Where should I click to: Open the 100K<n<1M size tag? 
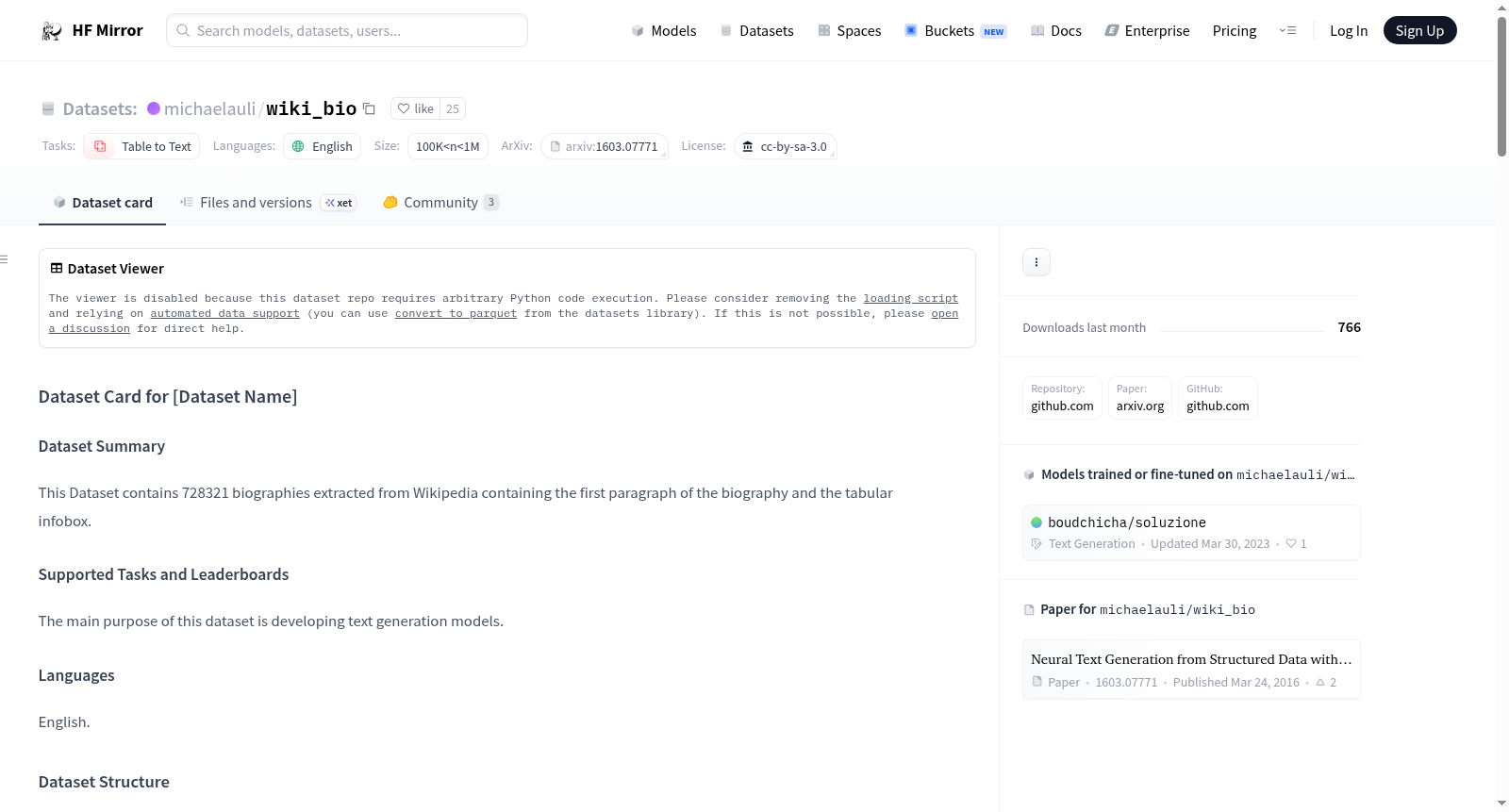448,146
